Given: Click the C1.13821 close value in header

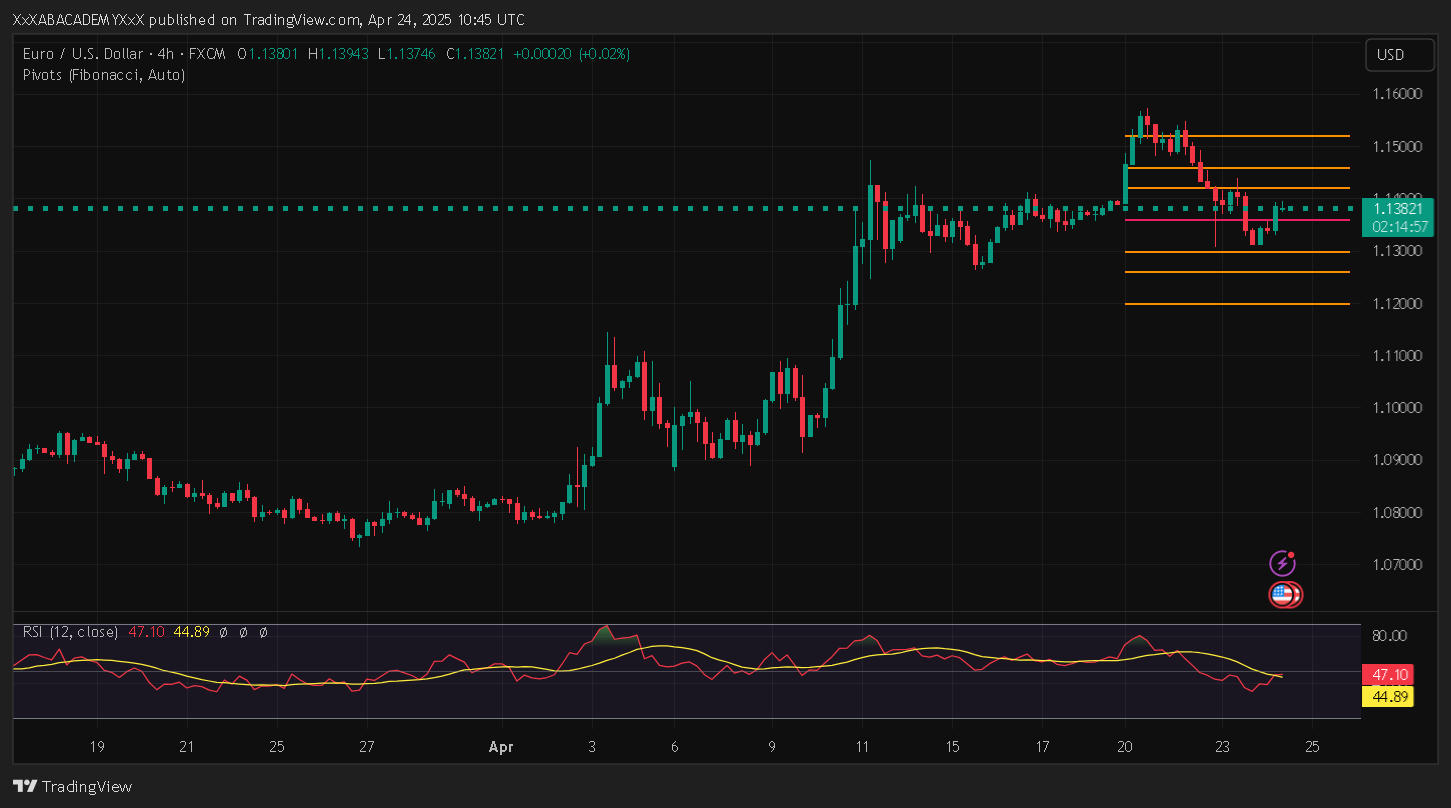Looking at the screenshot, I should click(475, 54).
